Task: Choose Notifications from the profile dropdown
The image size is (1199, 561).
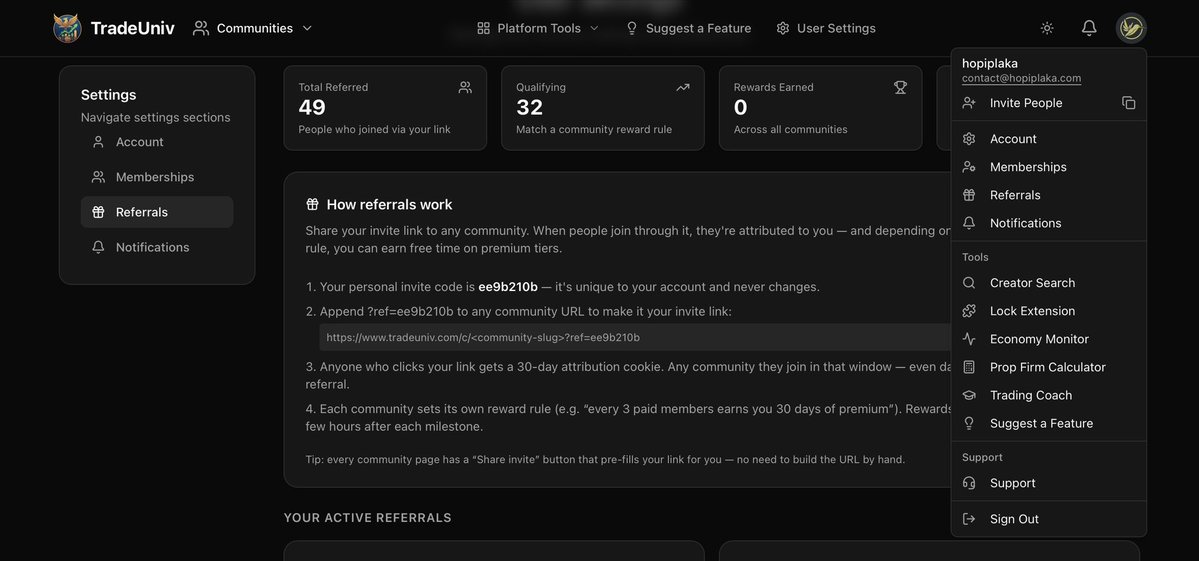Action: (x=1048, y=223)
